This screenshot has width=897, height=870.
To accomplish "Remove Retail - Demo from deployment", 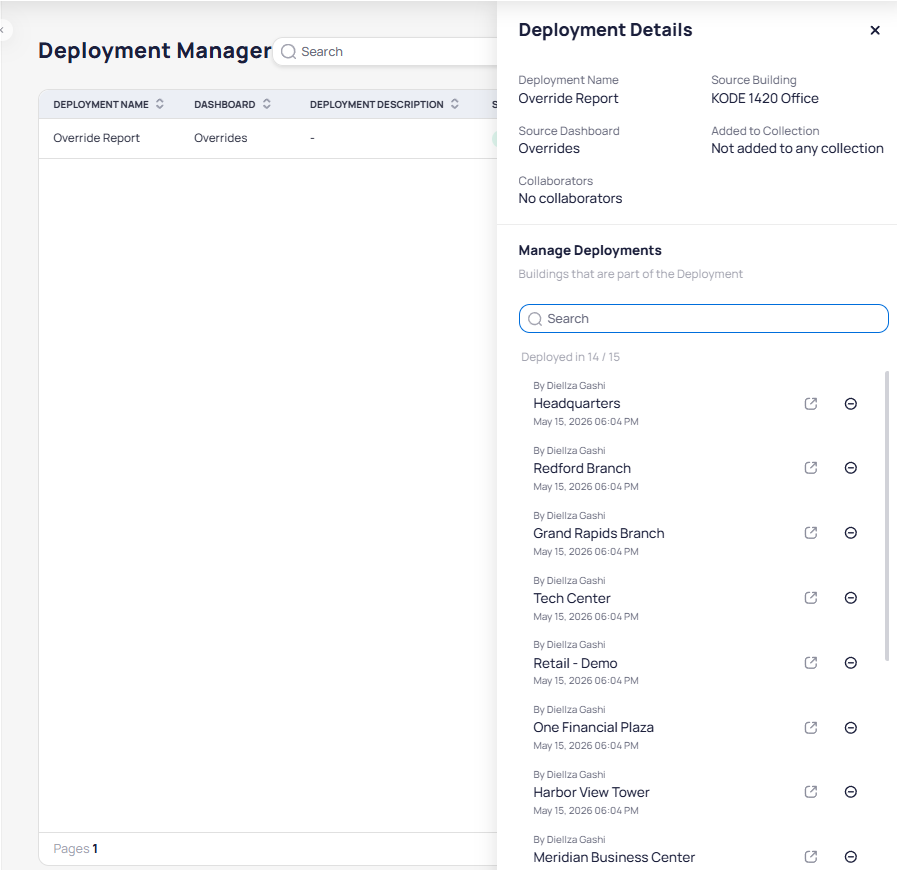I will pyautogui.click(x=850, y=663).
